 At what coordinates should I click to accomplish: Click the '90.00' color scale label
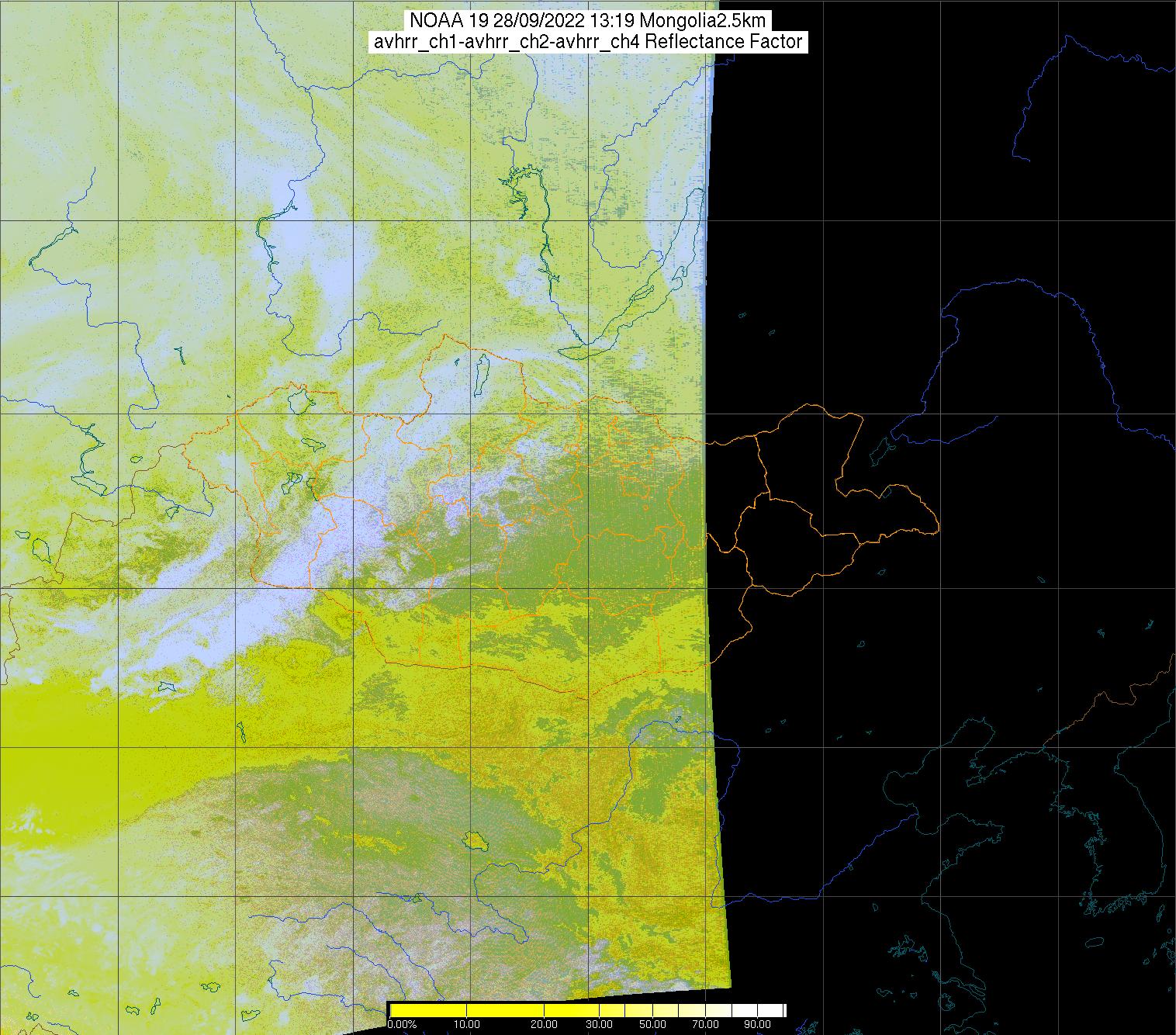[756, 1026]
